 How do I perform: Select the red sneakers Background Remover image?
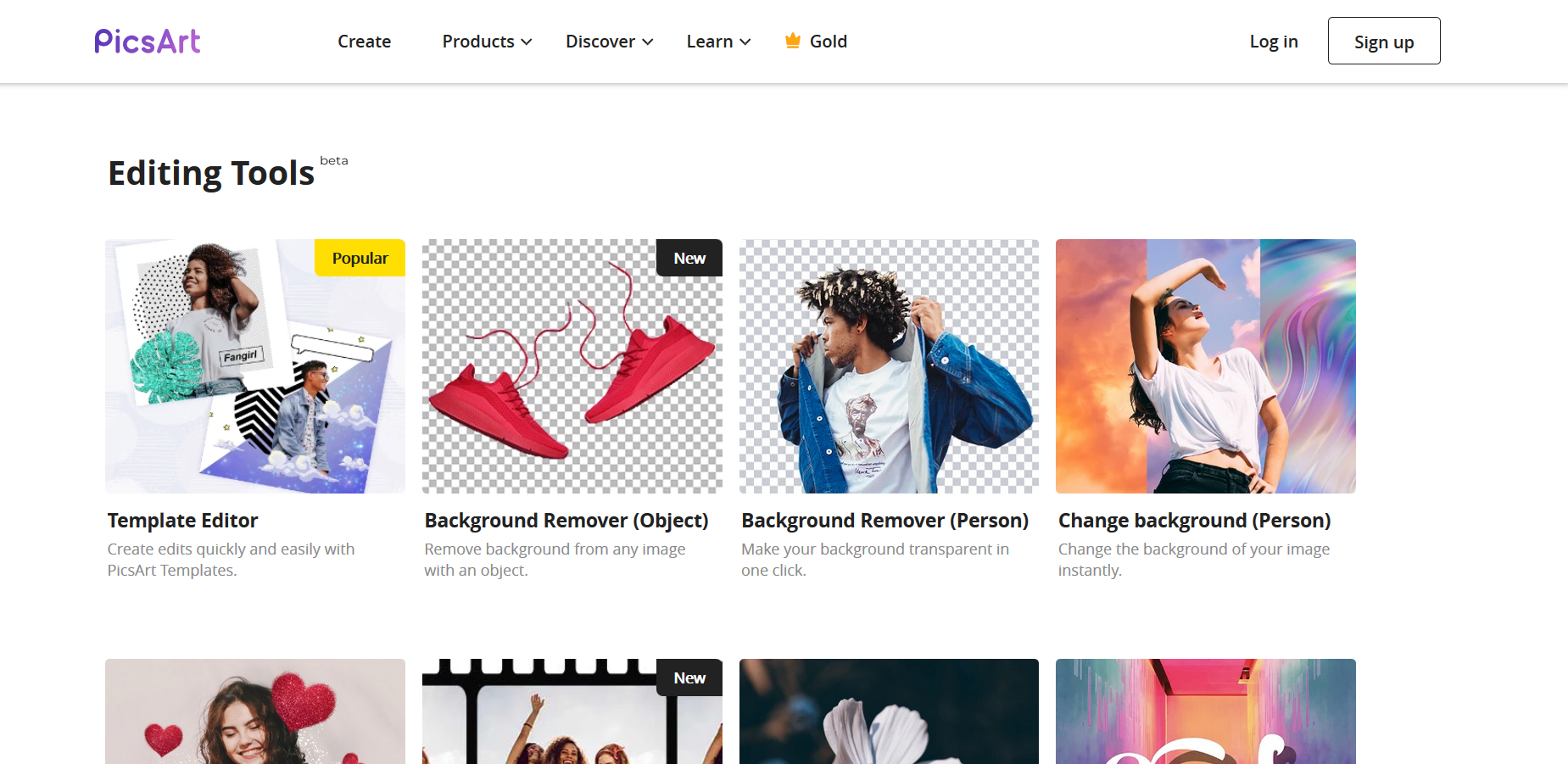[572, 366]
